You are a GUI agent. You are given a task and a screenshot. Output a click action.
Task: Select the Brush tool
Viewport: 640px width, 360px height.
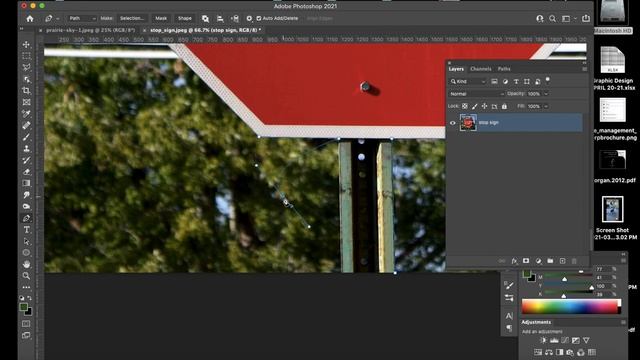click(27, 137)
